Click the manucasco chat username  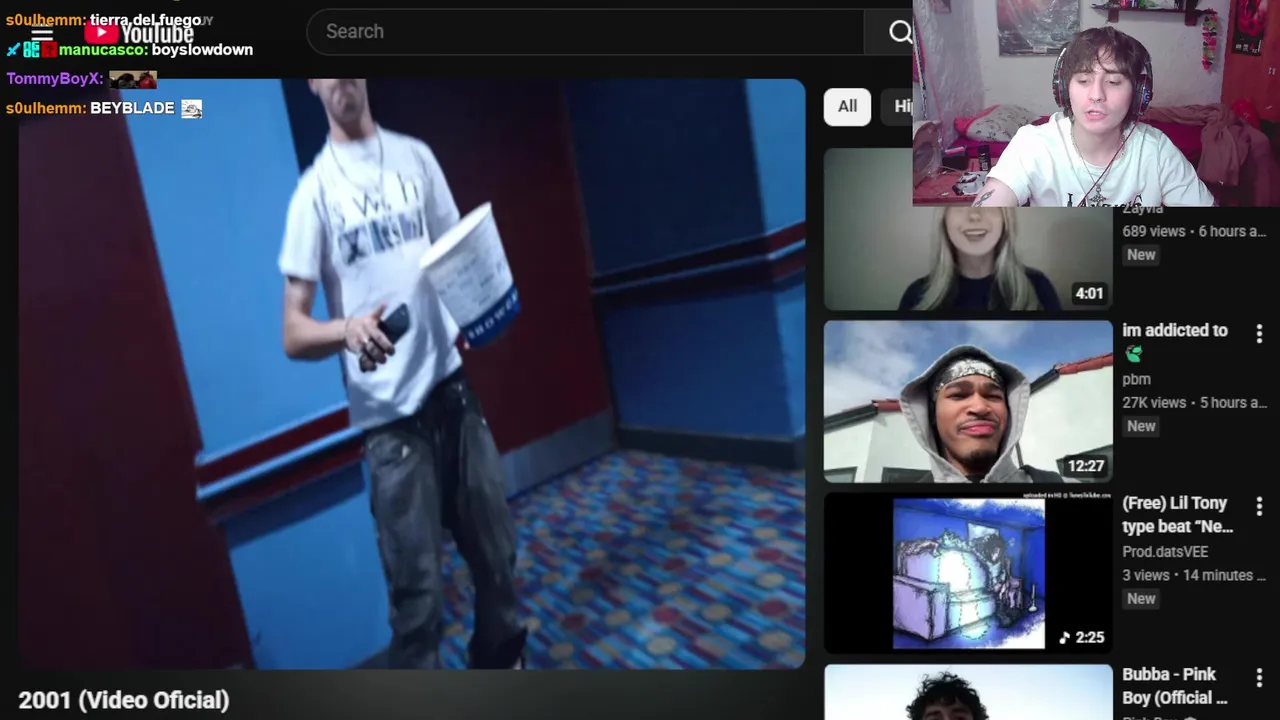[102, 49]
